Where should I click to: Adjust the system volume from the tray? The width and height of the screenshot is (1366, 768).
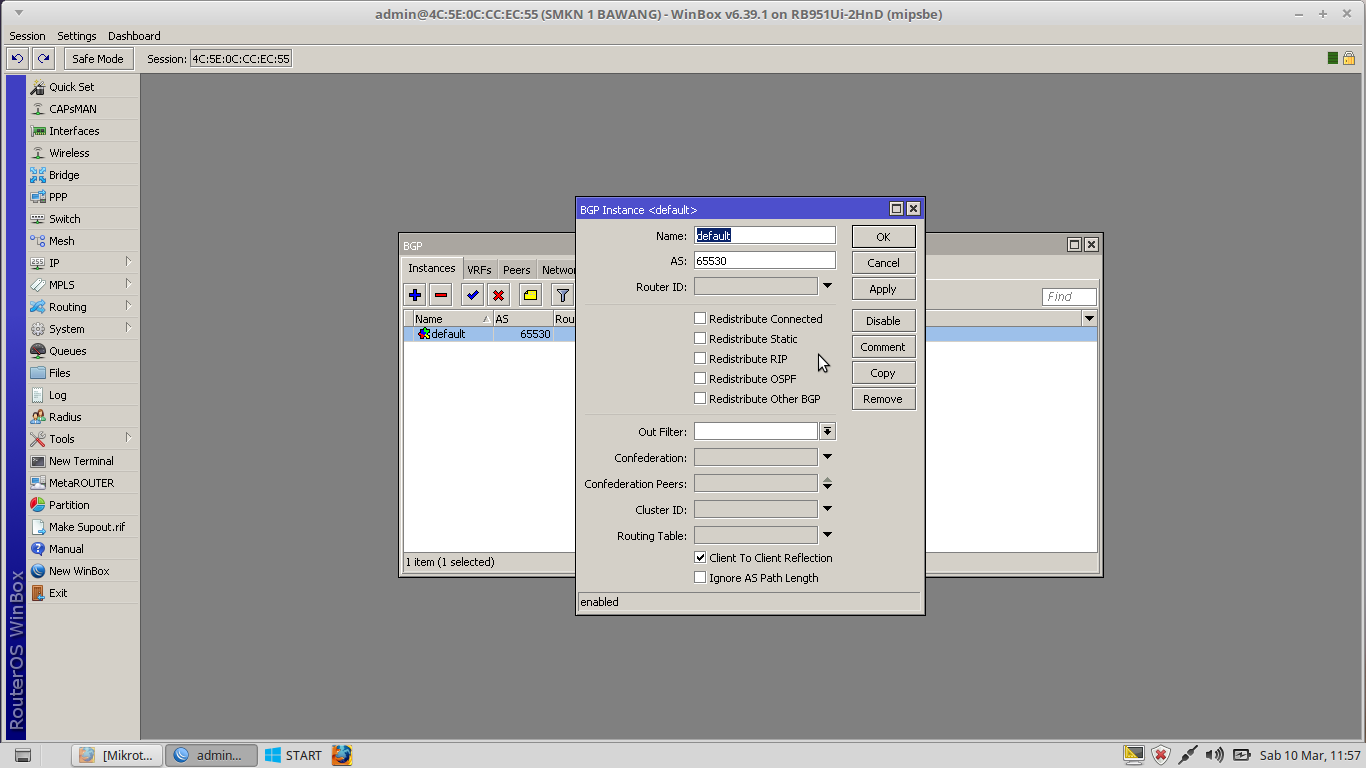(1213, 755)
